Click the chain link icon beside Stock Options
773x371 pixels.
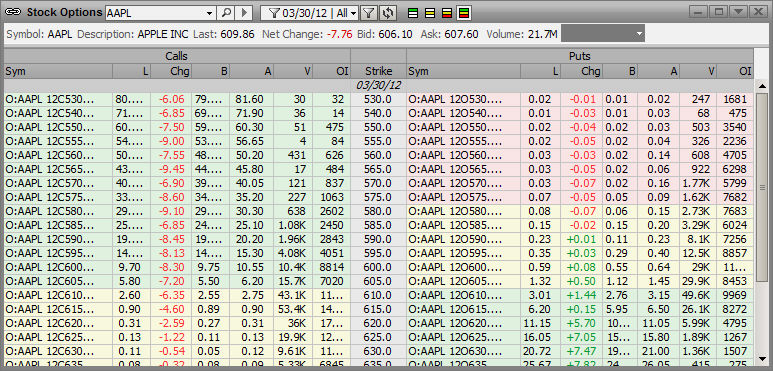(x=13, y=13)
